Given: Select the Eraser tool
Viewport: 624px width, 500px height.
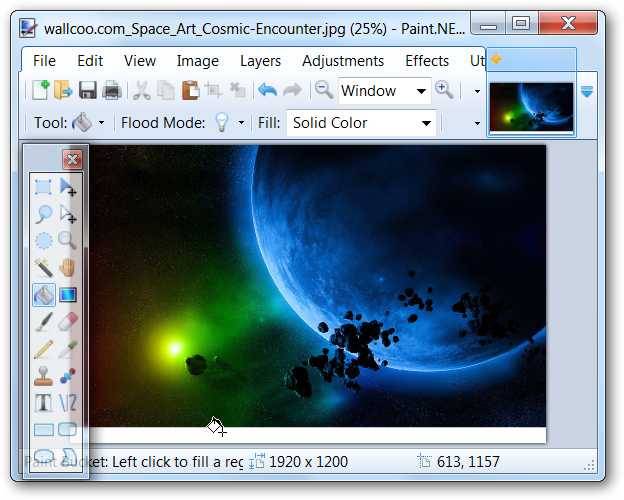Looking at the screenshot, I should tap(68, 322).
